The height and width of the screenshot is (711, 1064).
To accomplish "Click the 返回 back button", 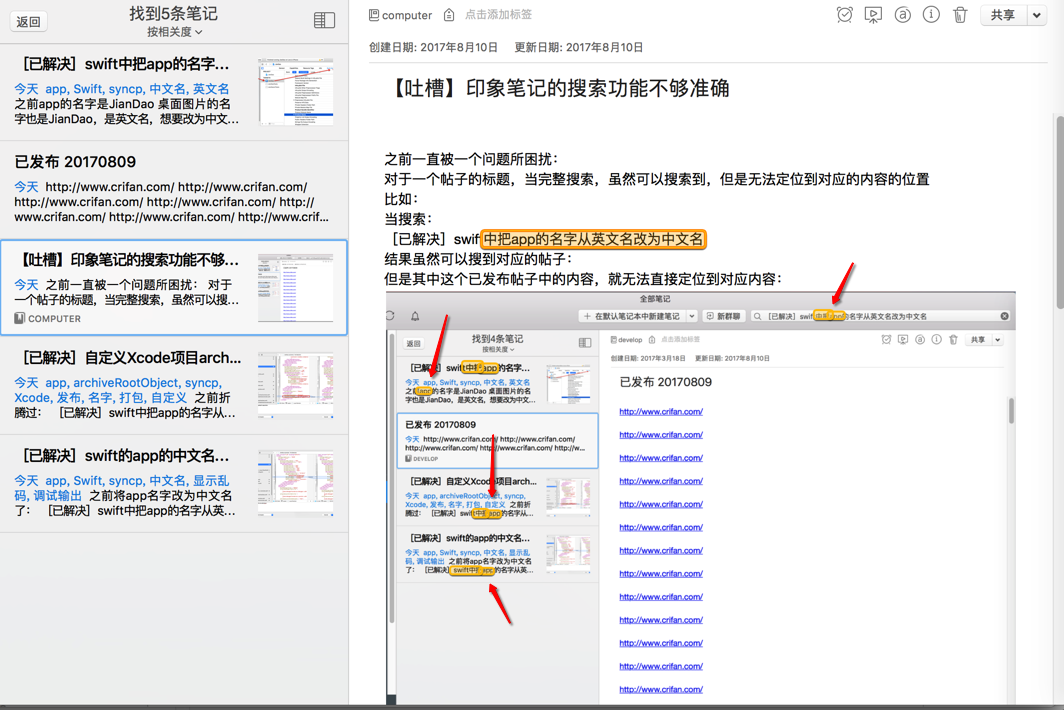I will (x=28, y=22).
